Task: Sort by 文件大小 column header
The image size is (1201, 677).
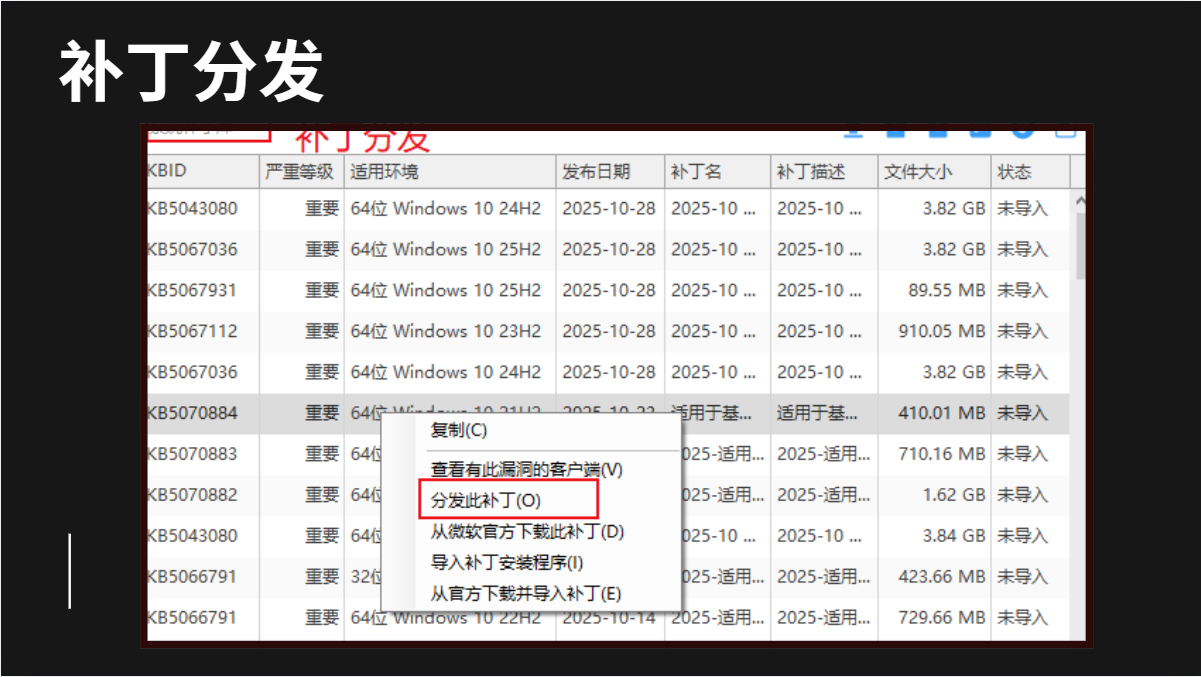Action: [934, 171]
